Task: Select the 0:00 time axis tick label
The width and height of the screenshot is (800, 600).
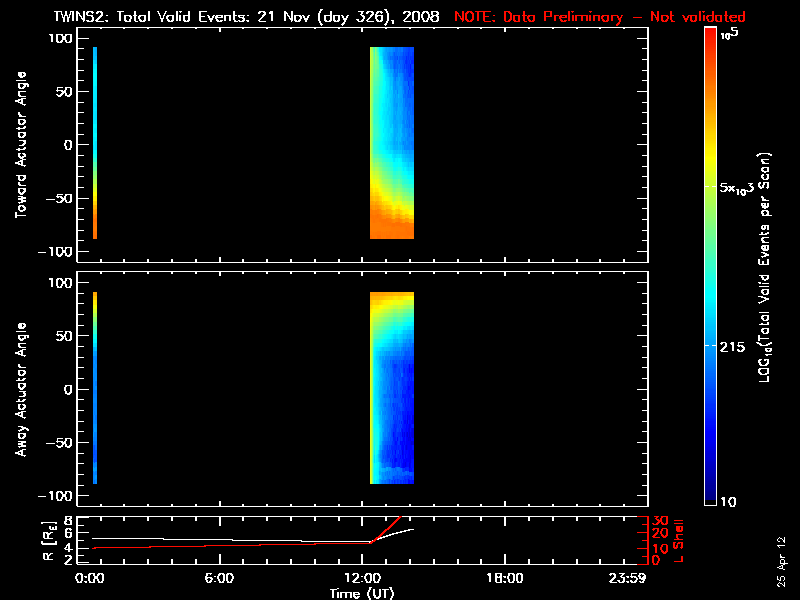Action: [x=90, y=578]
